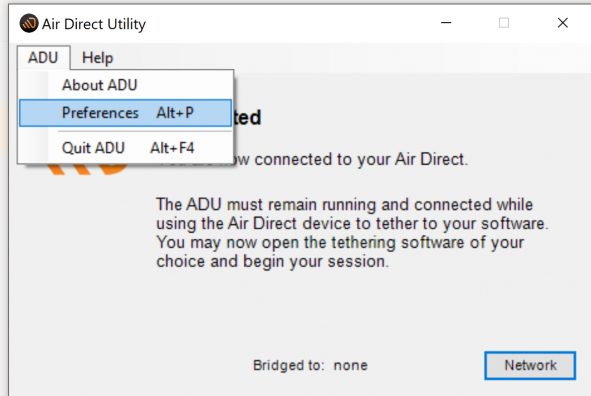The width and height of the screenshot is (591, 396).
Task: Click the 'Bridged to:' label
Action: (x=288, y=365)
